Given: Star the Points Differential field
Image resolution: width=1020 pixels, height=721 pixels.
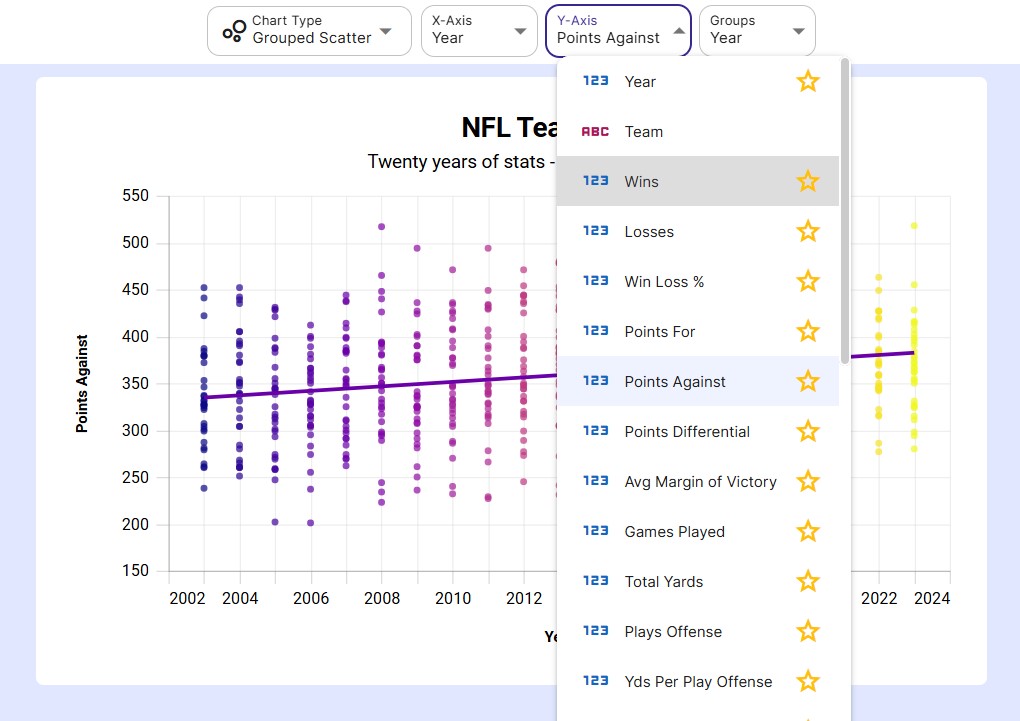Looking at the screenshot, I should 807,431.
